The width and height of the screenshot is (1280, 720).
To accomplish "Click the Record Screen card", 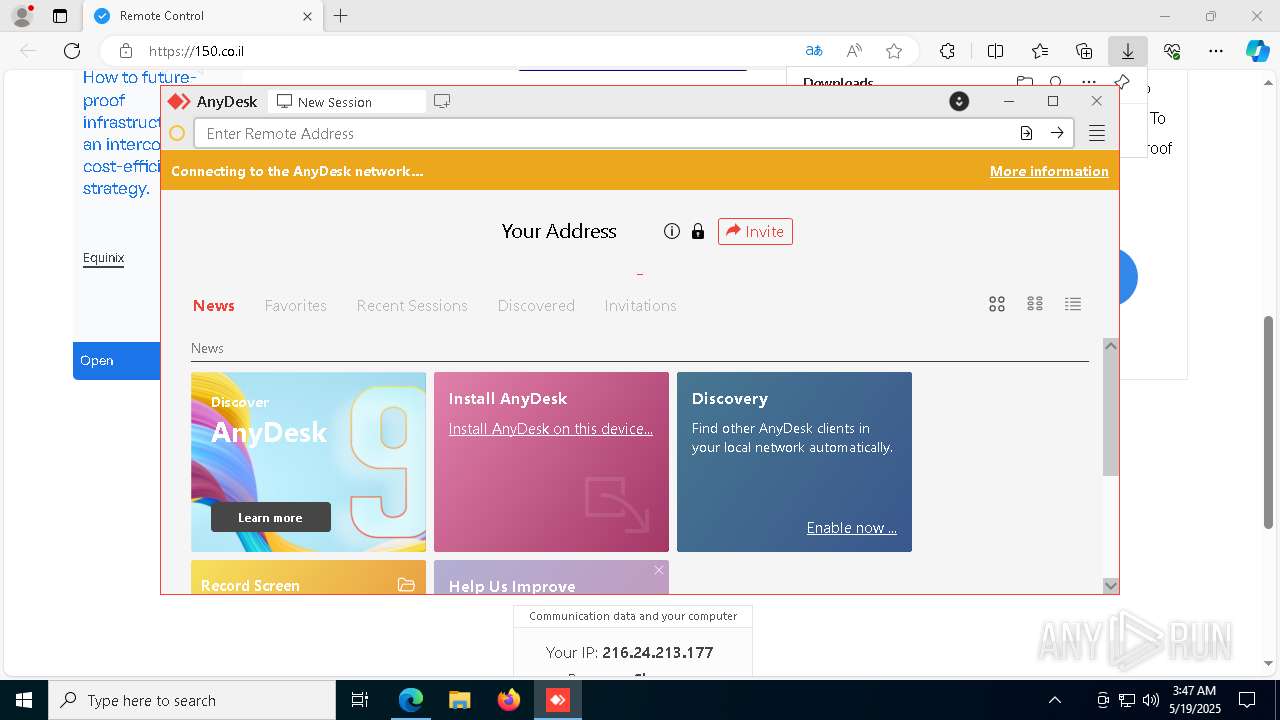I will [308, 577].
